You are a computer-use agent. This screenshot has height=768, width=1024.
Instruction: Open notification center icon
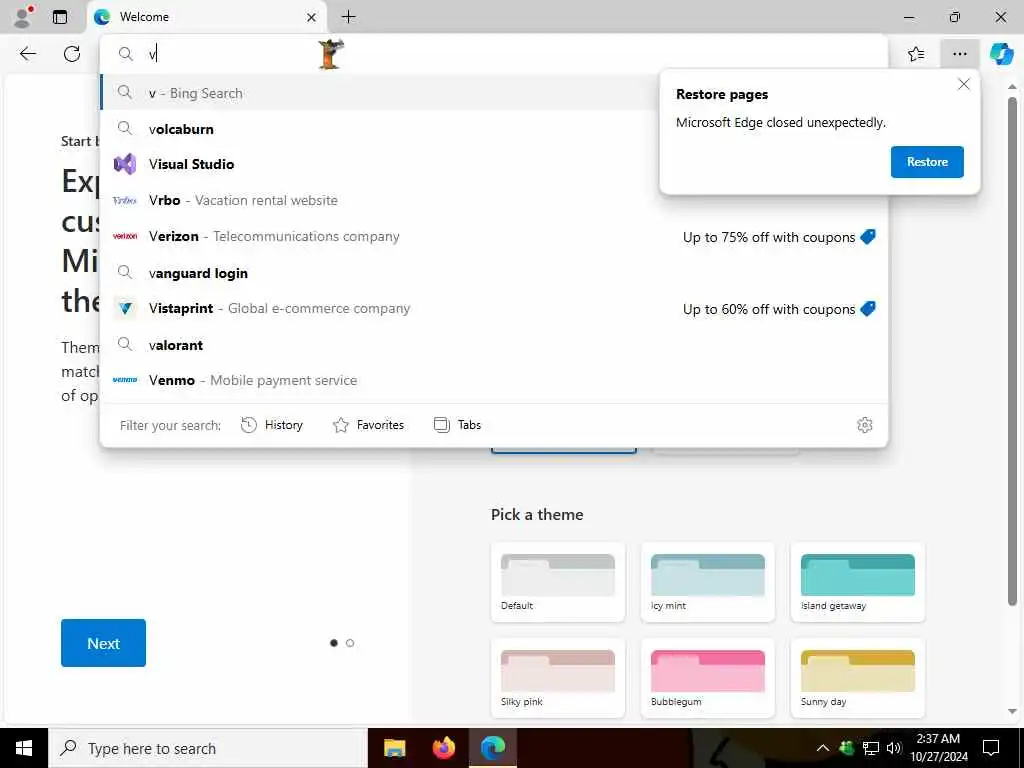point(991,748)
